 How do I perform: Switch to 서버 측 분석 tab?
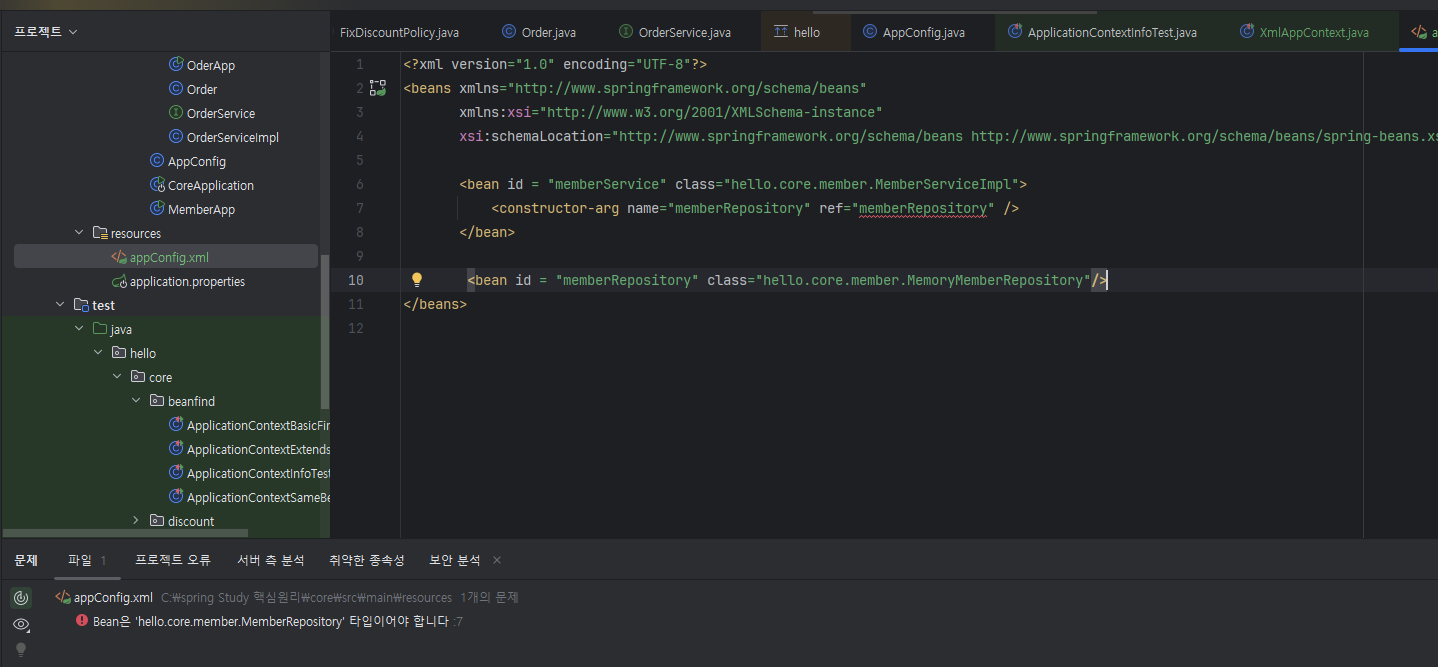click(x=270, y=560)
